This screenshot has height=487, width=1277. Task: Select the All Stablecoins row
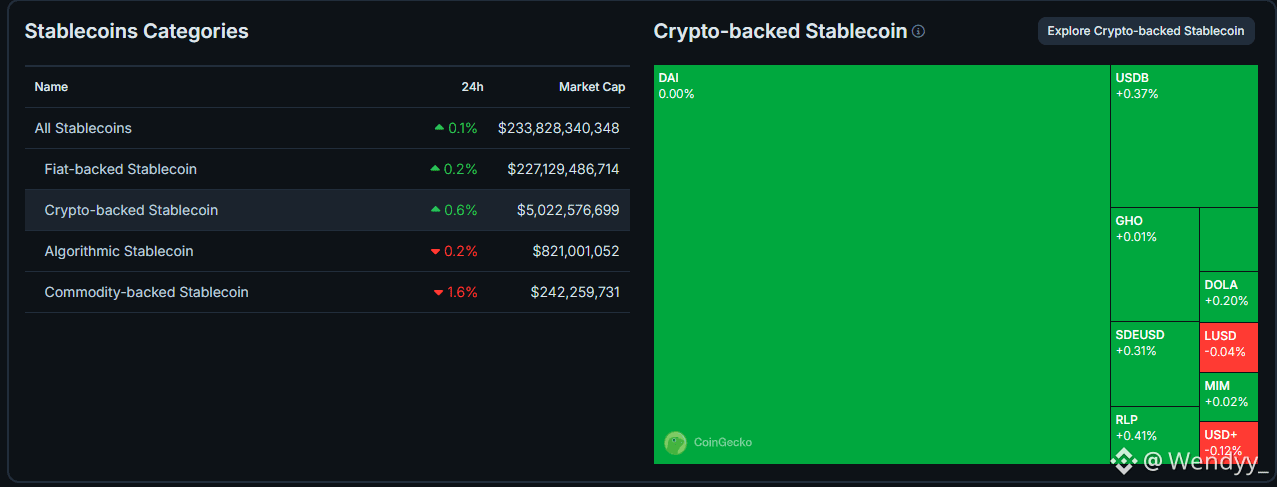[x=83, y=128]
